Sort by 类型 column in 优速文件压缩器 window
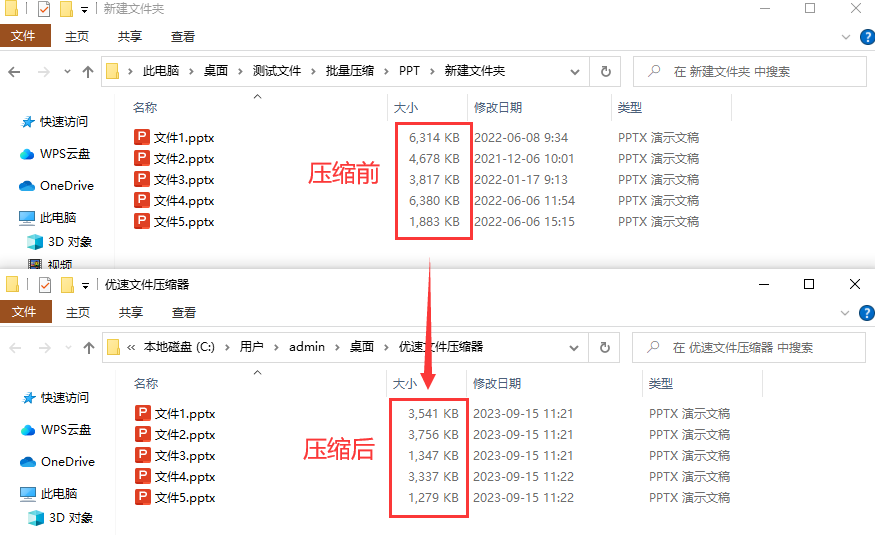This screenshot has width=875, height=535. point(661,383)
